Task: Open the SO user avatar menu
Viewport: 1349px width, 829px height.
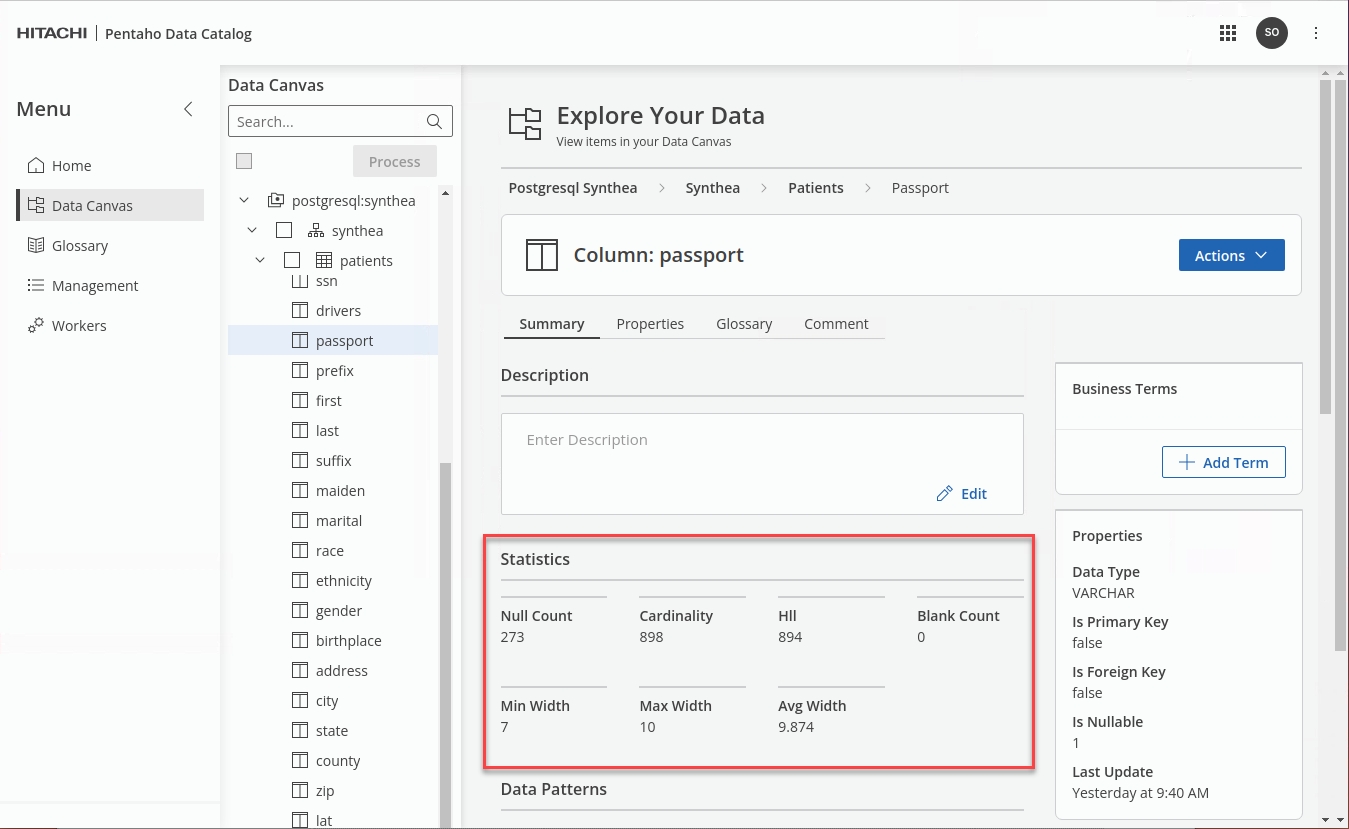Action: [1272, 33]
